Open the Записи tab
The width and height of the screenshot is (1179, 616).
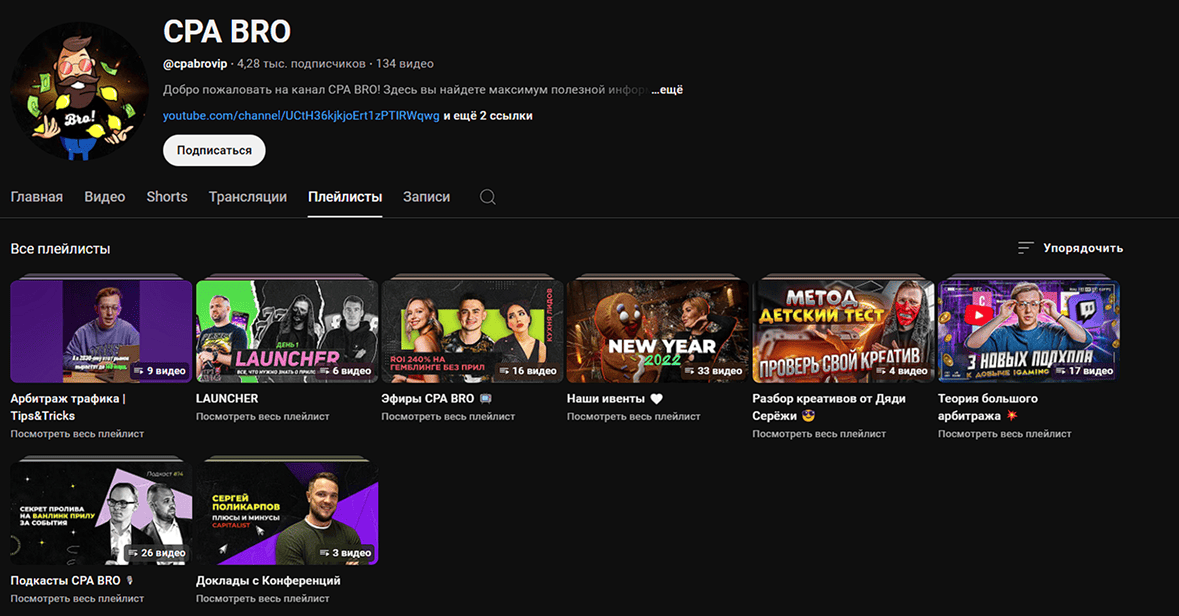coord(426,197)
